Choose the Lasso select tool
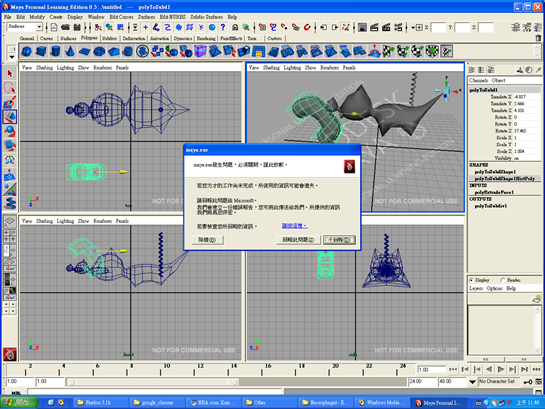This screenshot has height=409, width=545. tap(10, 88)
